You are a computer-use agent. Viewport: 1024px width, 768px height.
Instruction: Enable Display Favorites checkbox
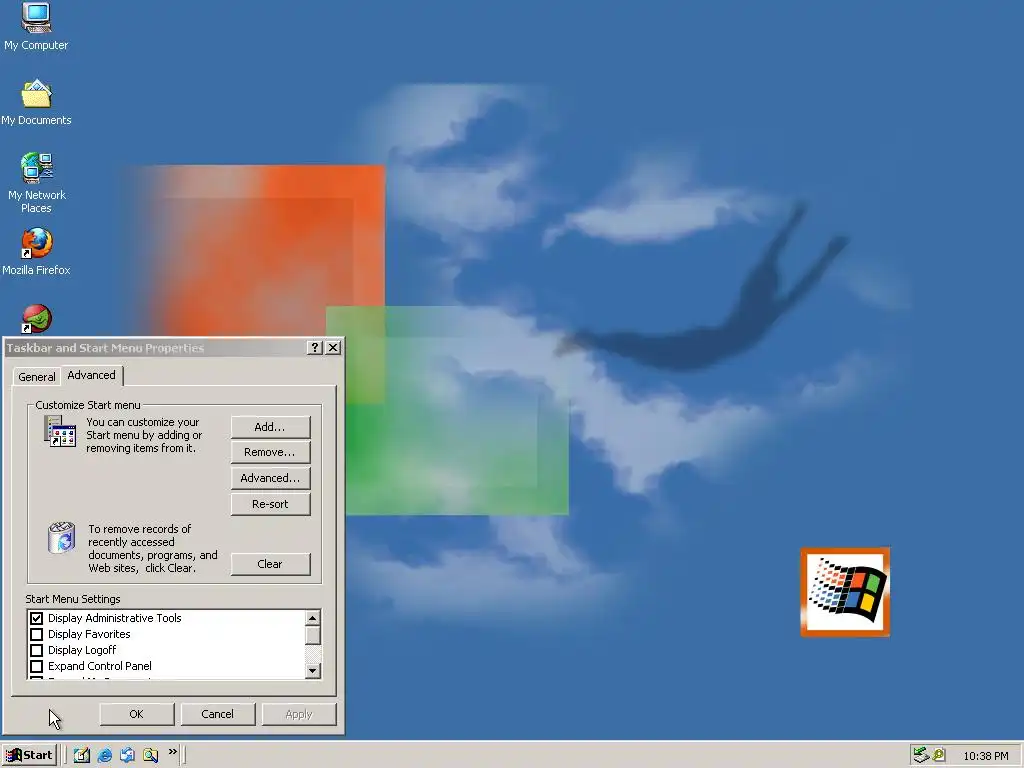pos(37,634)
